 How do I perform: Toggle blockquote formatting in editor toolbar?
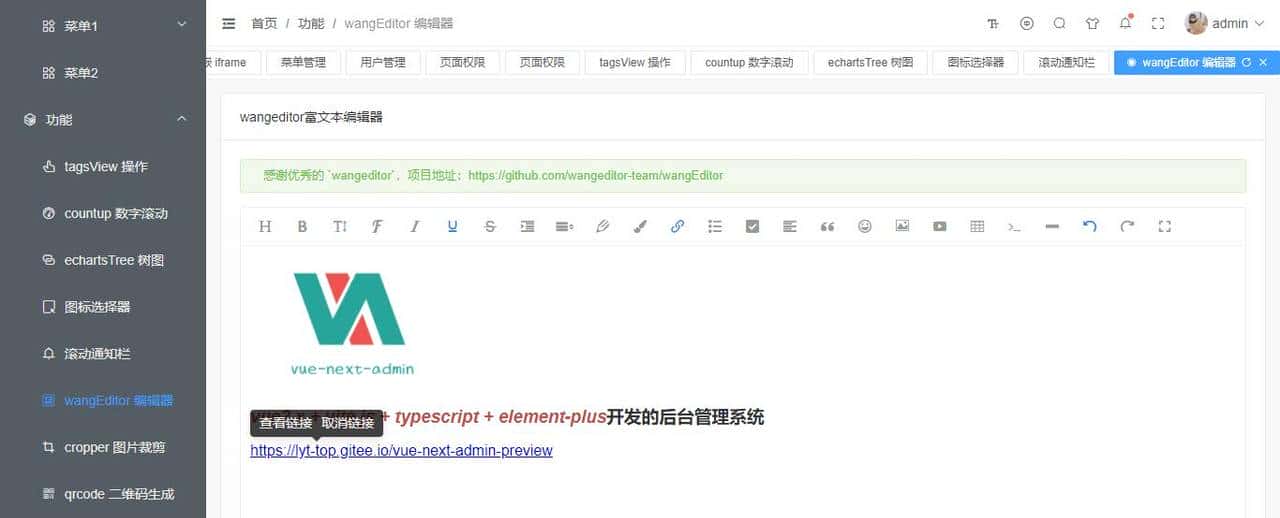coord(827,227)
